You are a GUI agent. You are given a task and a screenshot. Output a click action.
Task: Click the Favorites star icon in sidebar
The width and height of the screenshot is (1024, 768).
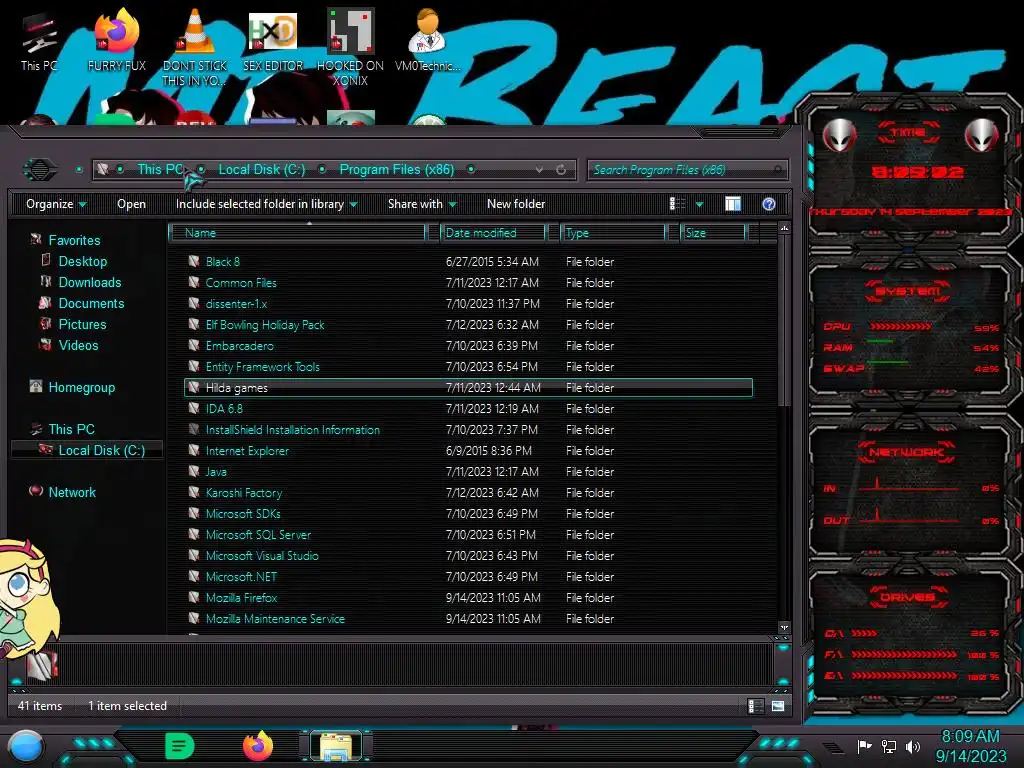[36, 240]
